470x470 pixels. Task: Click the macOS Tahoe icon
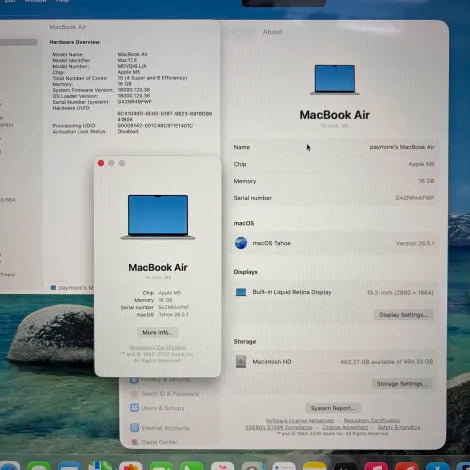coord(241,243)
